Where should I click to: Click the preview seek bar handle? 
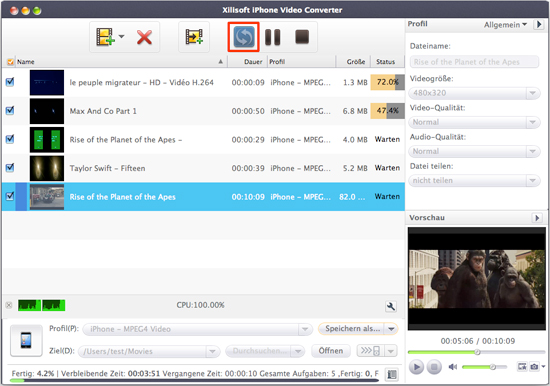pos(477,352)
